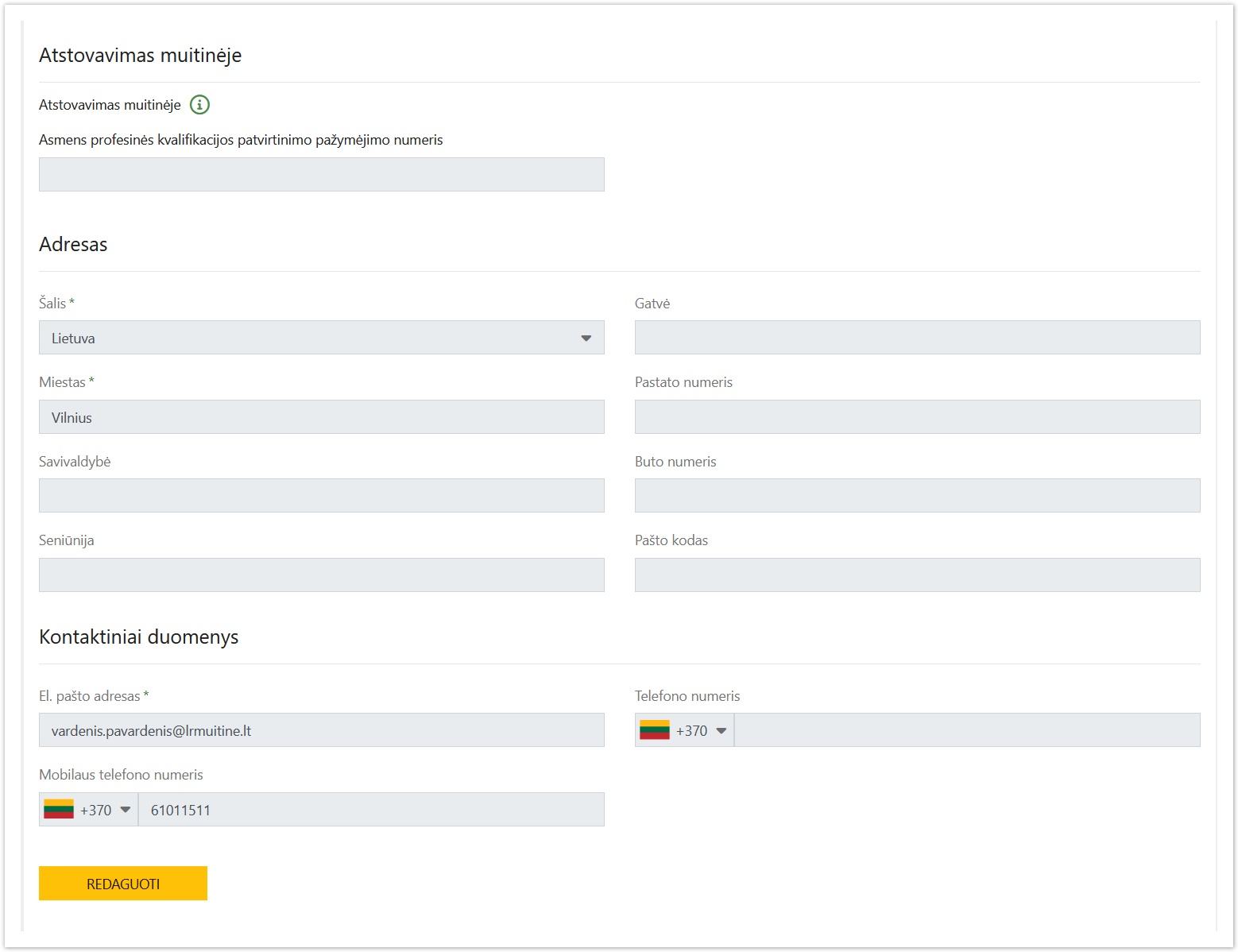Click the mobile number field with 61011511
The height and width of the screenshot is (952, 1238).
click(x=371, y=810)
